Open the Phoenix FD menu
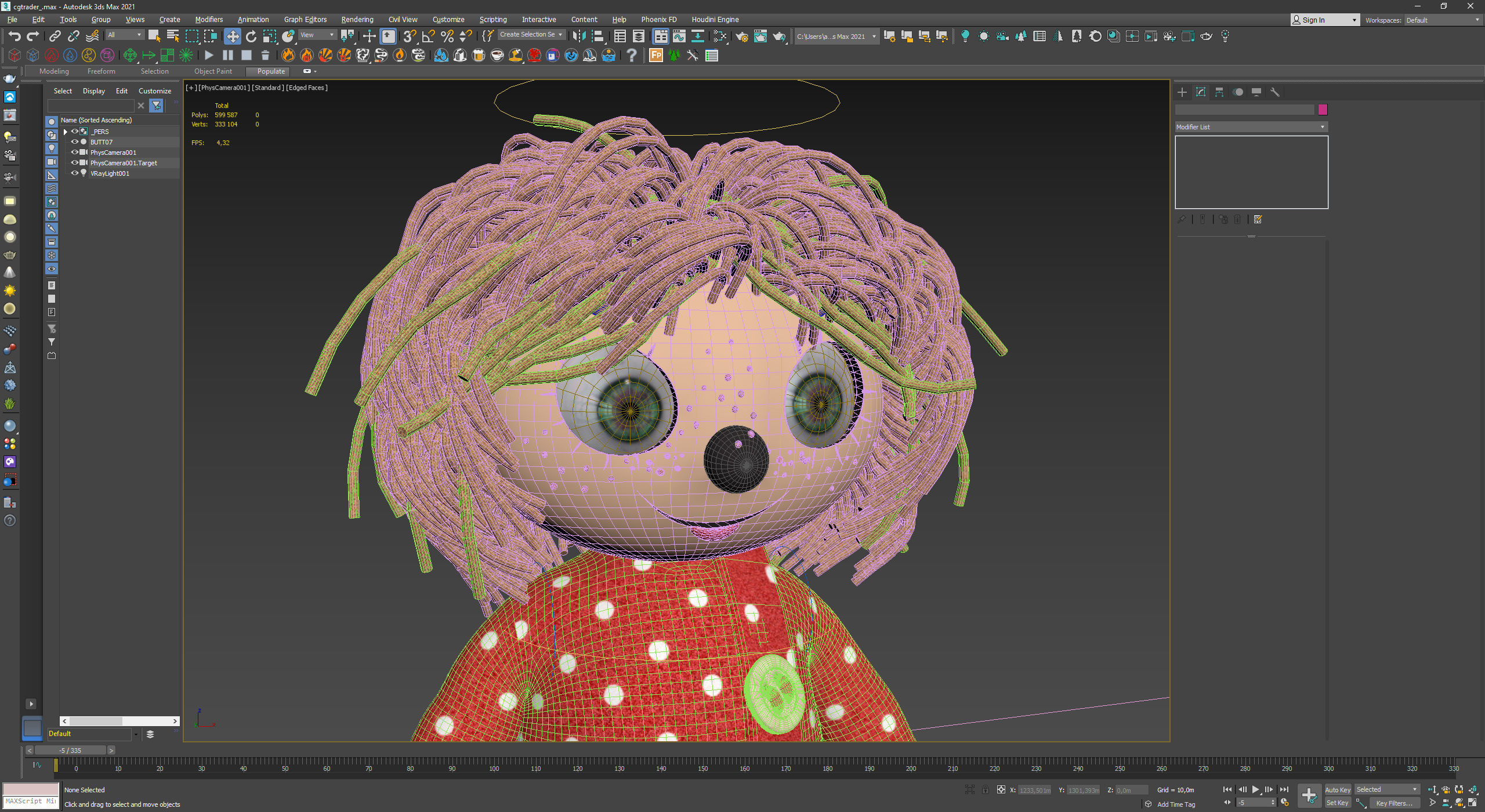Screen dimensions: 1485x812 pos(658,20)
